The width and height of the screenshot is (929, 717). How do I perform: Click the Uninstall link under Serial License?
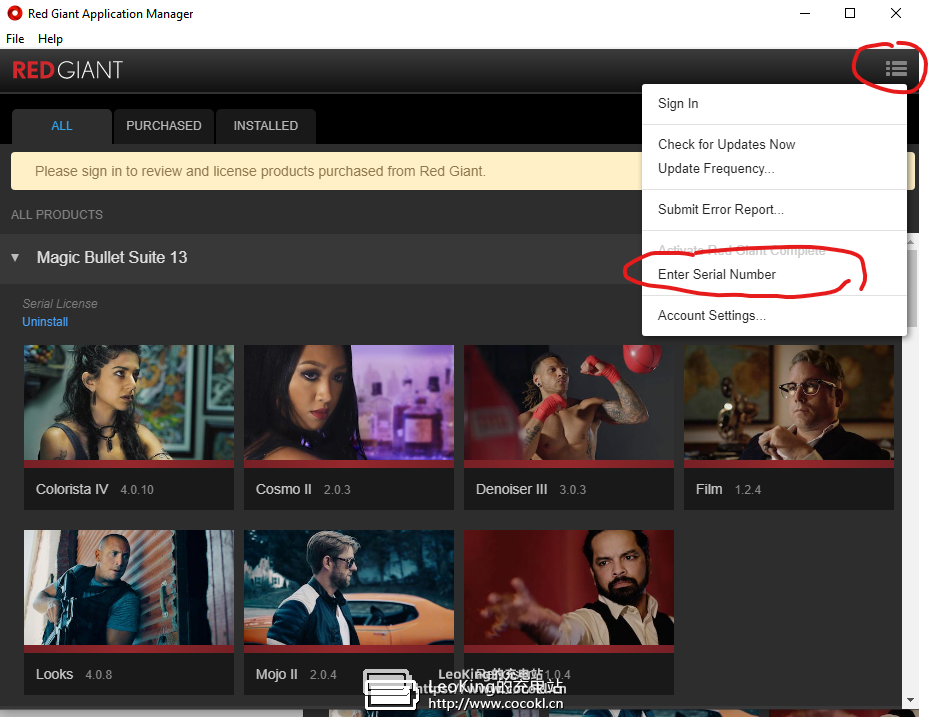[45, 322]
